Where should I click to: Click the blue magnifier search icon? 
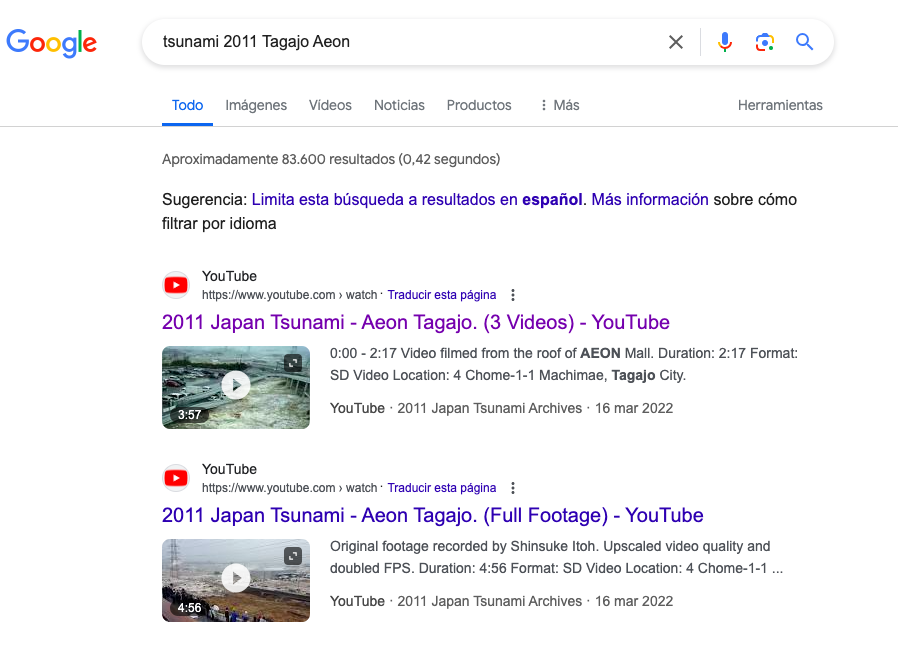pyautogui.click(x=804, y=42)
